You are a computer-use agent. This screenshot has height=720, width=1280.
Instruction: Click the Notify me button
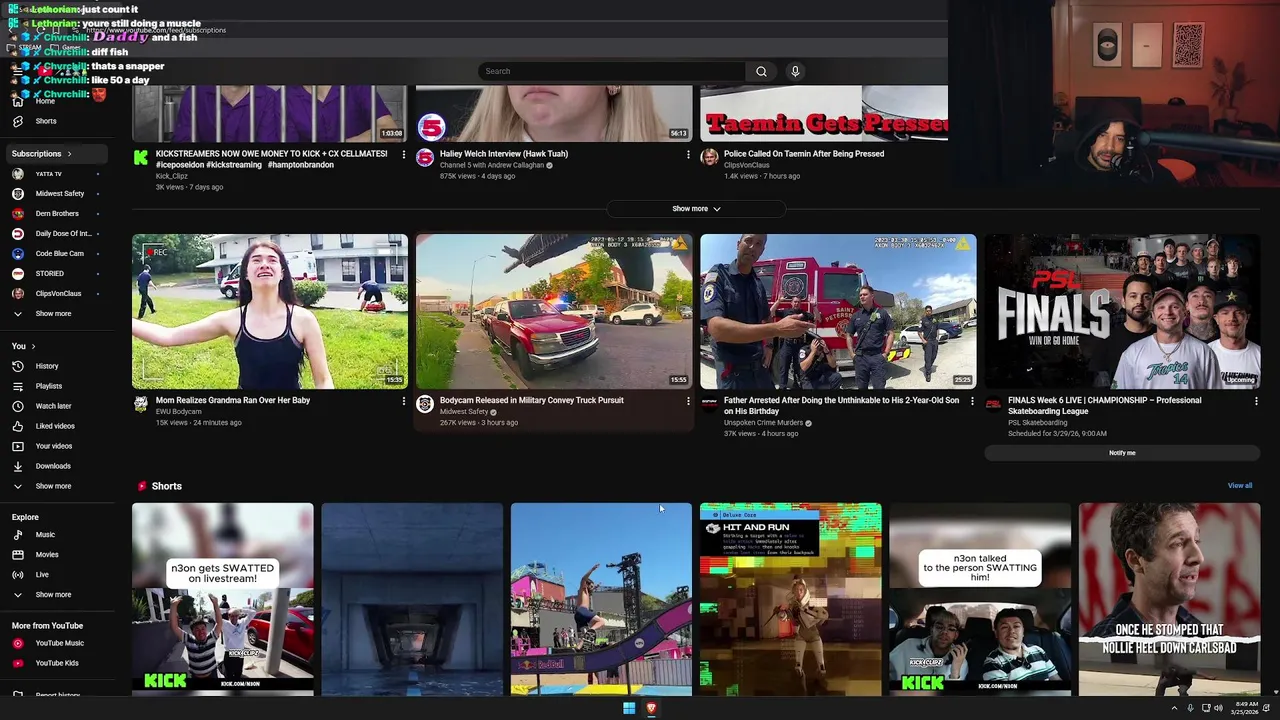(x=1122, y=453)
